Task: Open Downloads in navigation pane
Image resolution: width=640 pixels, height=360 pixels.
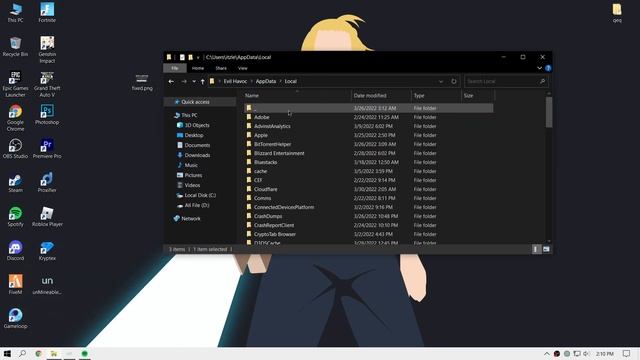Action: point(197,155)
